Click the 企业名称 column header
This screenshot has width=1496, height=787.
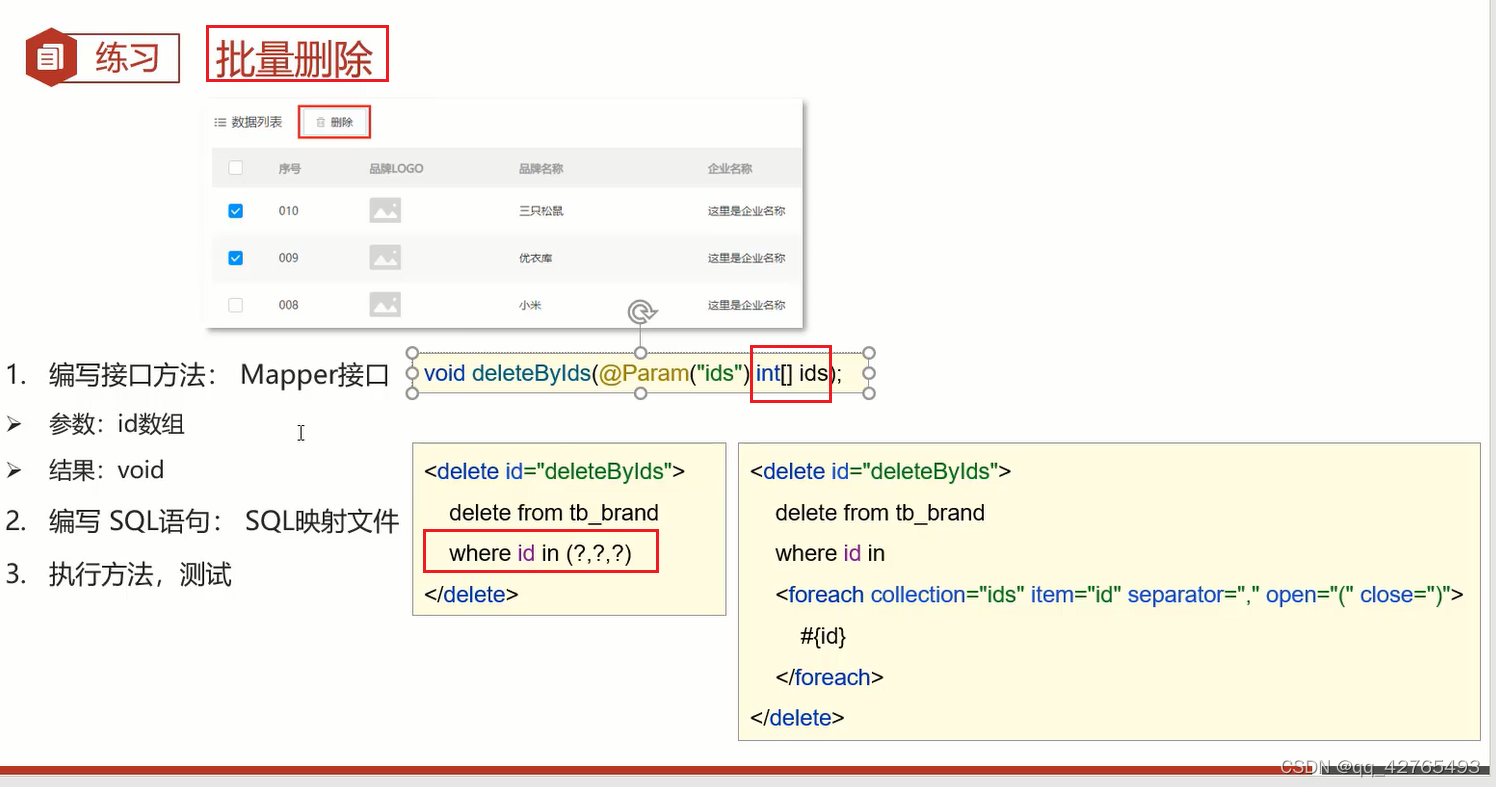[x=730, y=169]
